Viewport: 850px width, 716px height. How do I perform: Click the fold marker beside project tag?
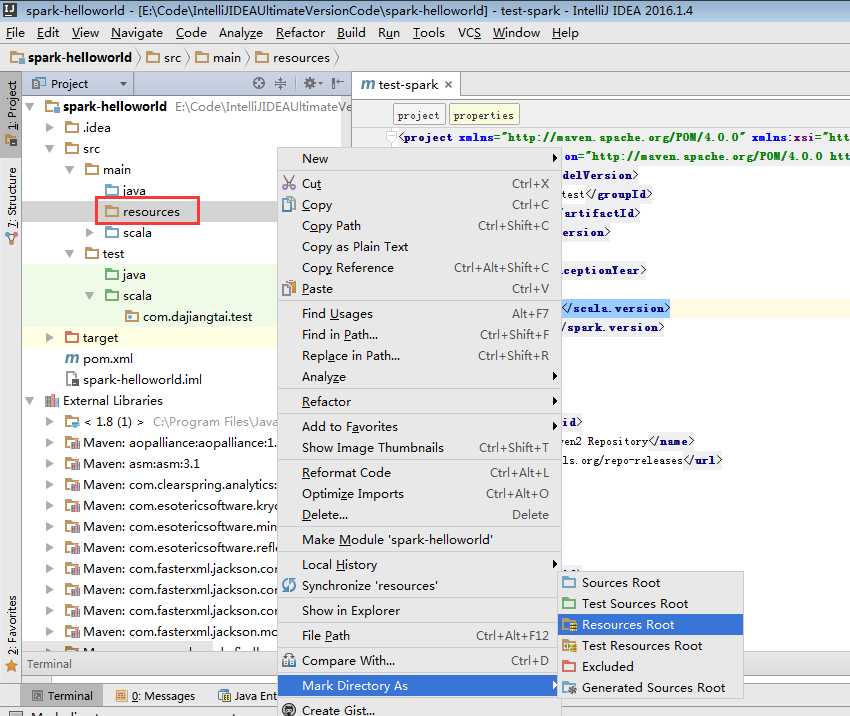[391, 137]
